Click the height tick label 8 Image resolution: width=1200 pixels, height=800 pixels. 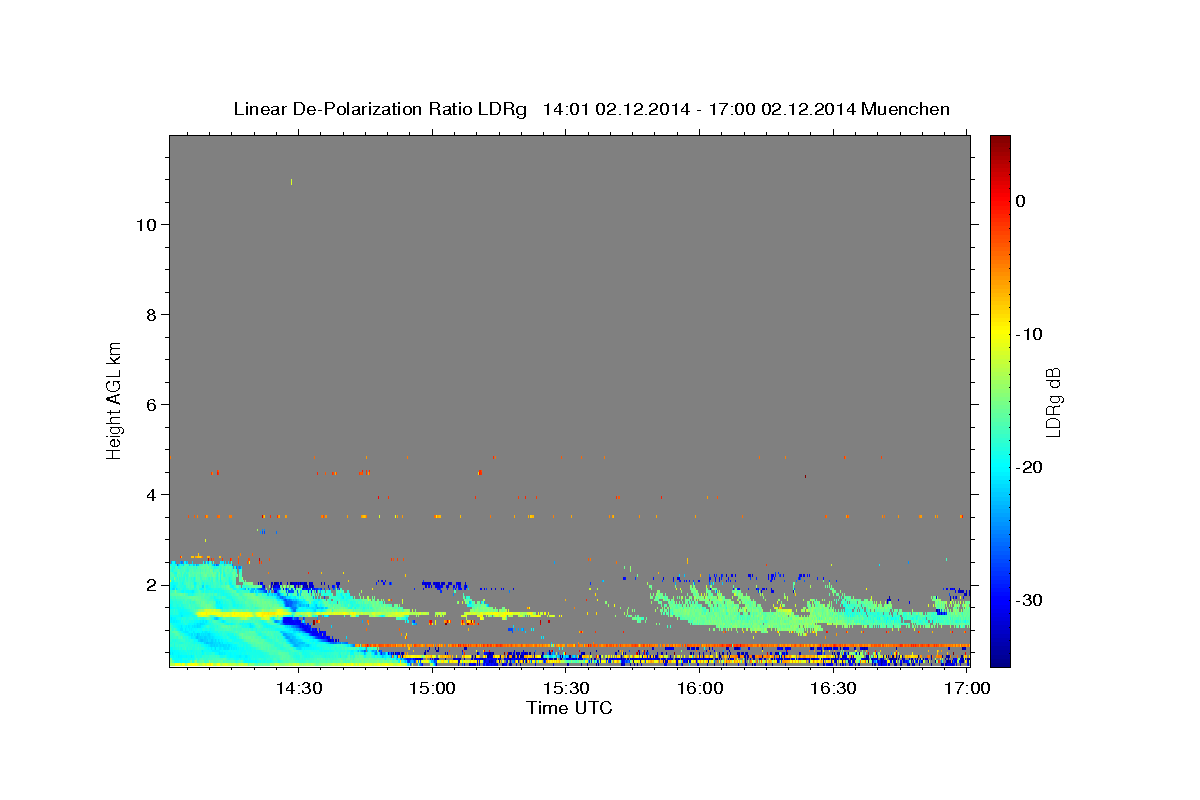[149, 315]
